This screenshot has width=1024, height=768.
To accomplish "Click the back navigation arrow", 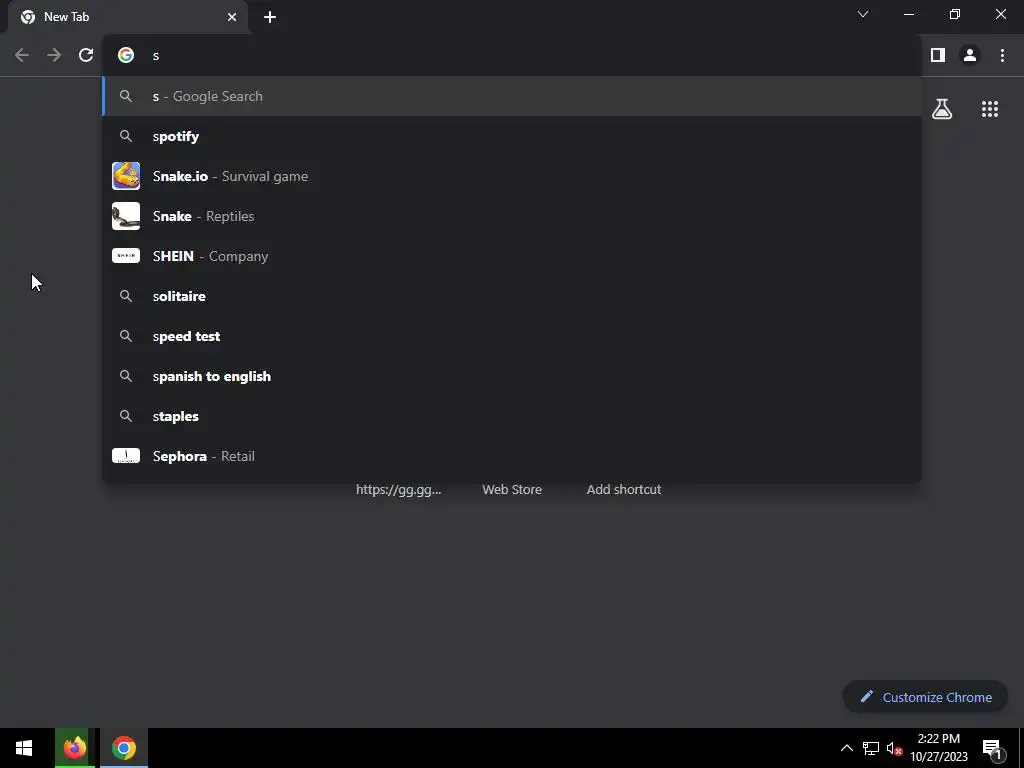I will tap(22, 56).
